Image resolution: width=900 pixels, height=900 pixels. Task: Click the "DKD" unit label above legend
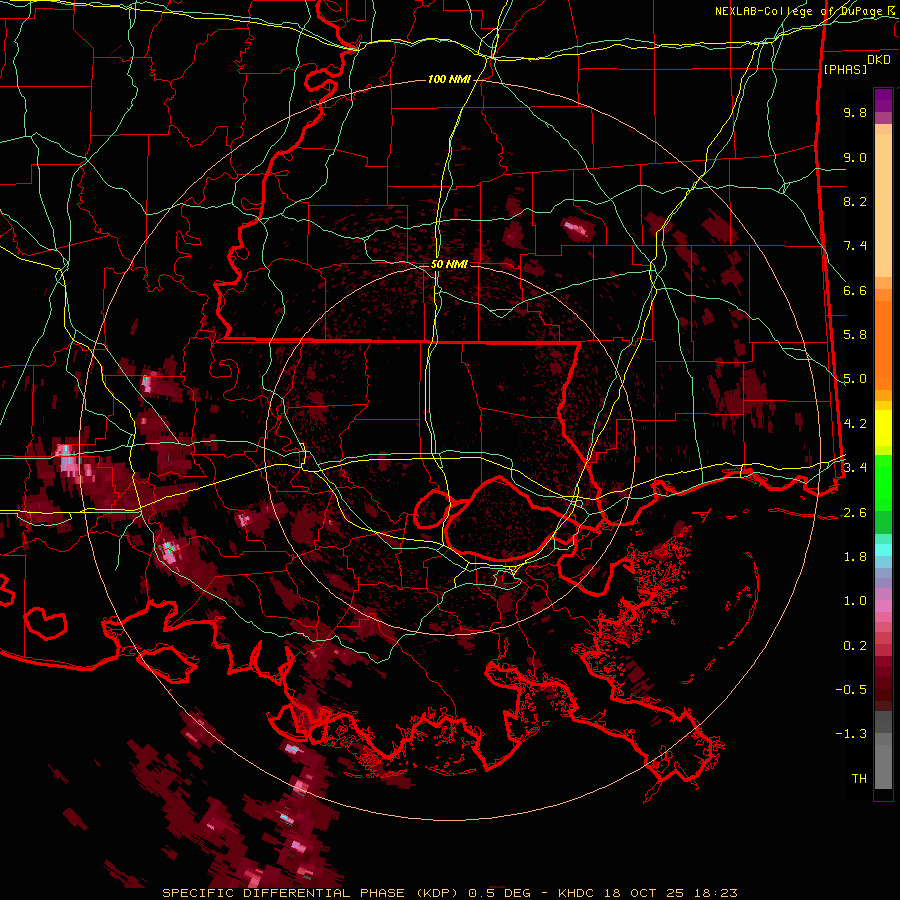878,60
